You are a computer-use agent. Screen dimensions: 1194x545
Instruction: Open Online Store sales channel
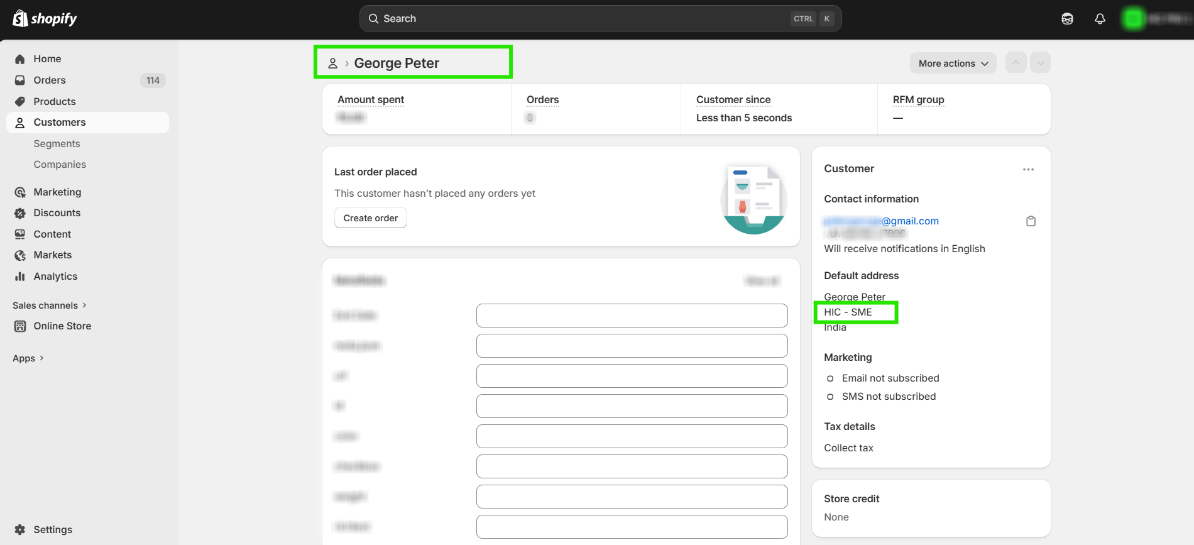coord(62,326)
